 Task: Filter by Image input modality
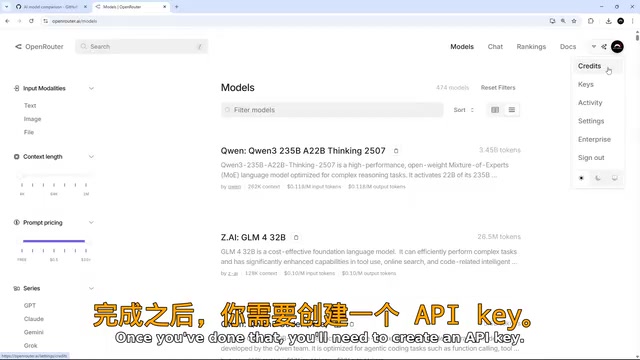click(32, 119)
